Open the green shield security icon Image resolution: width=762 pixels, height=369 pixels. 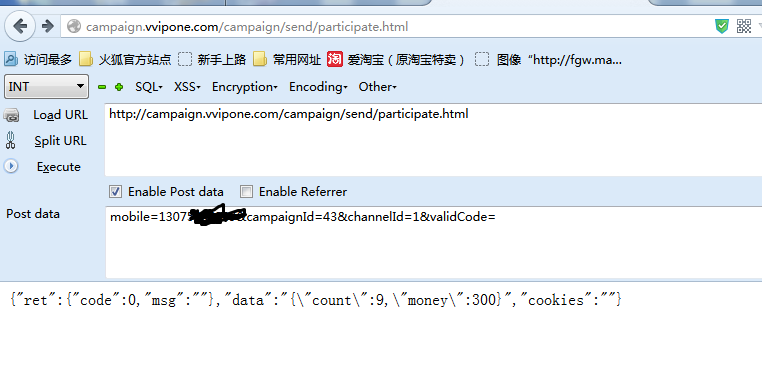coord(722,26)
